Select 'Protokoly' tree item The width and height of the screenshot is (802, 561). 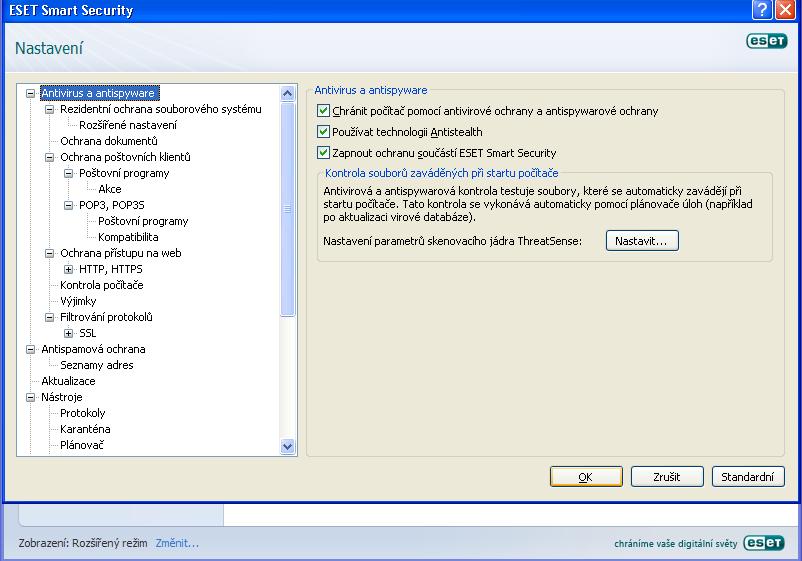tap(82, 413)
